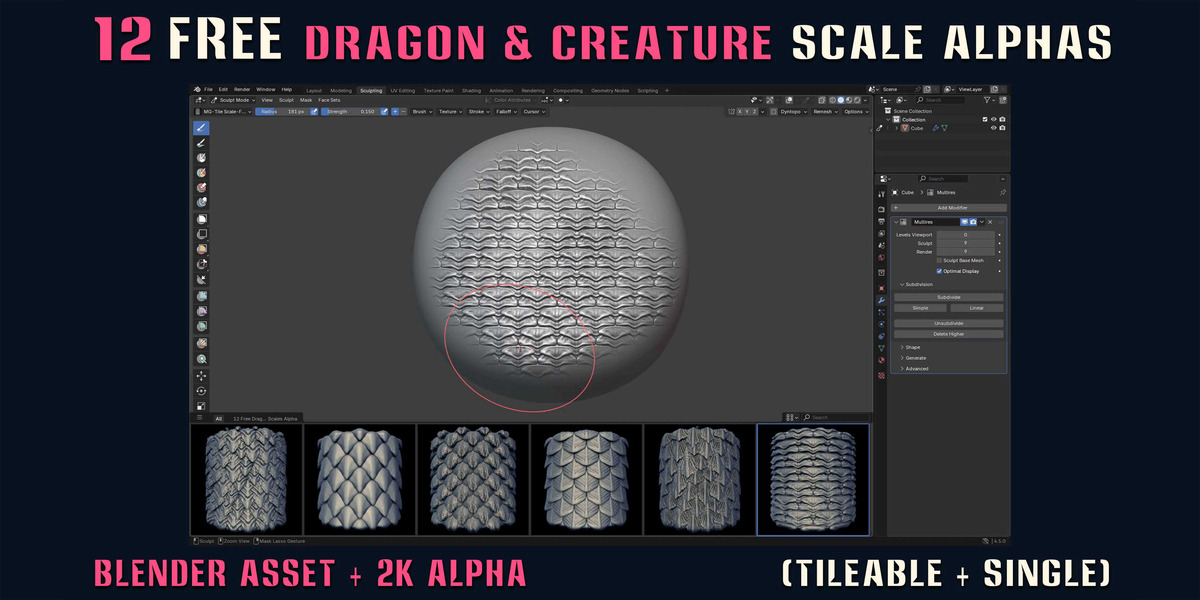Open the Sculpt Mode selector dropdown
Image resolution: width=1200 pixels, height=600 pixels.
(229, 100)
